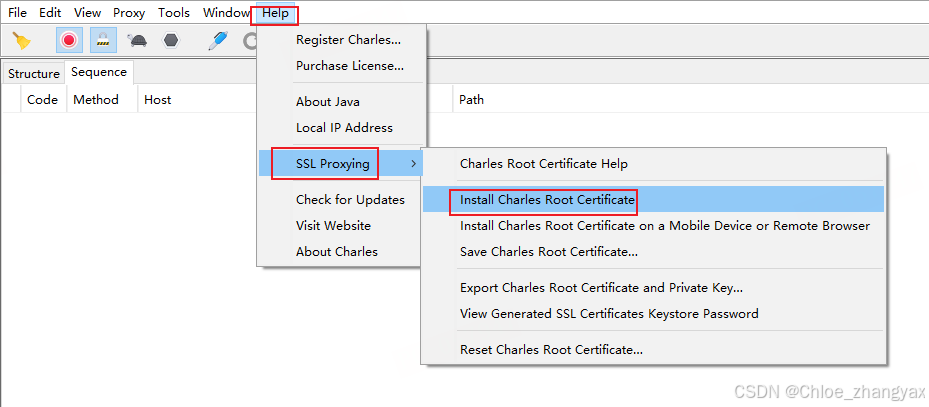Click Install Charles Root Certificate
929x407 pixels.
tap(653, 200)
